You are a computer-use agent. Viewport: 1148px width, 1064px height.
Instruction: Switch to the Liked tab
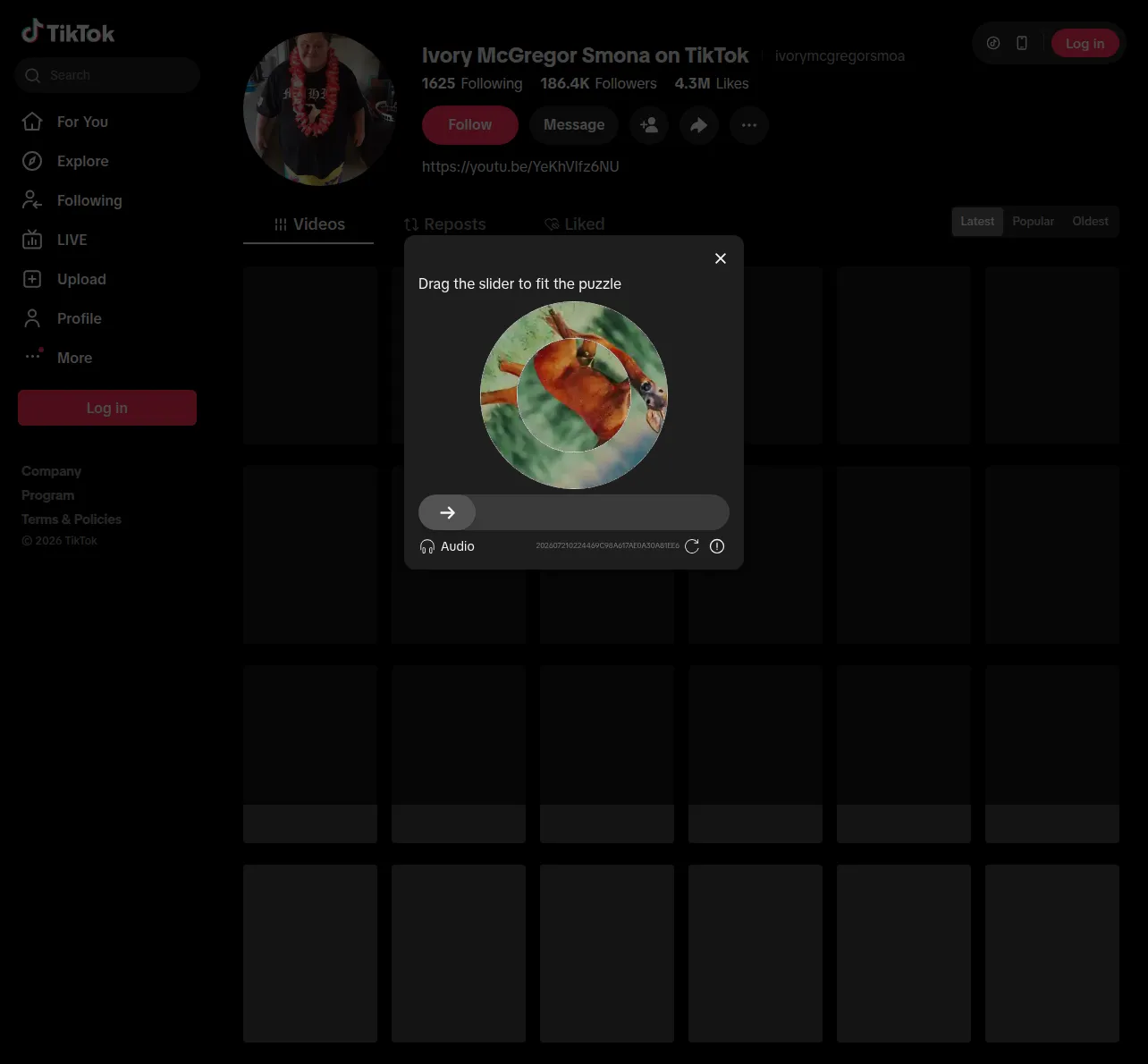coord(574,224)
